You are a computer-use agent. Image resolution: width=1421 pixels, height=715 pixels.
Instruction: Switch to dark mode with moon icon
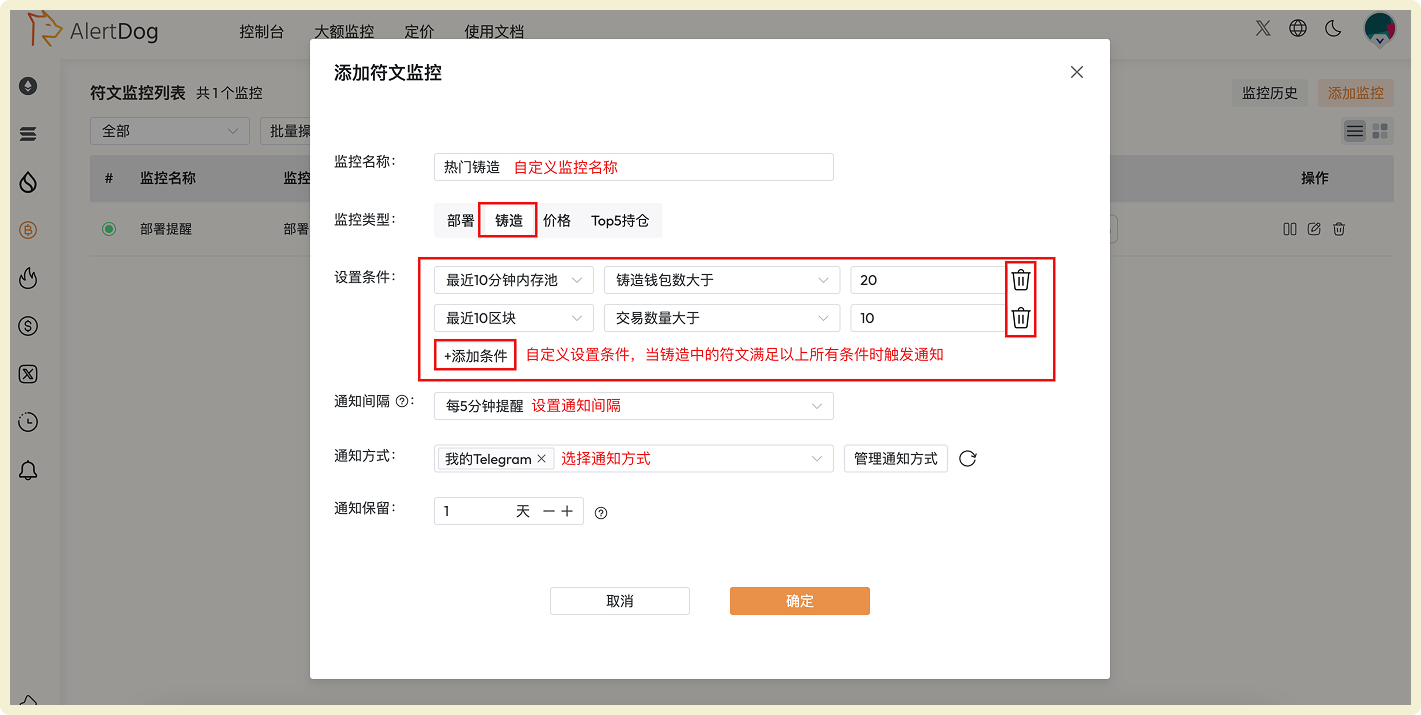(x=1333, y=29)
